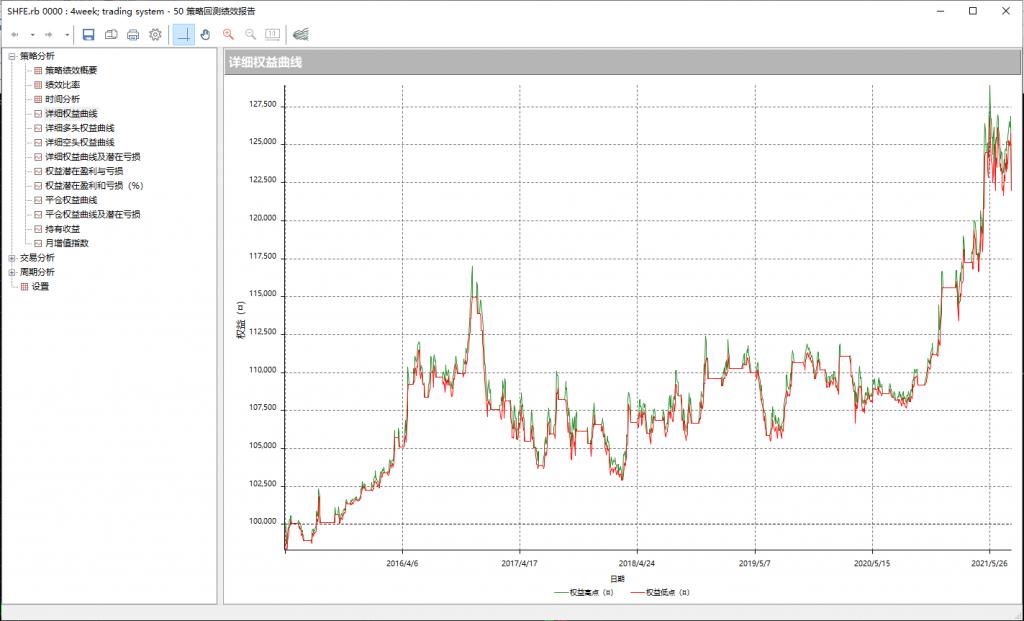The height and width of the screenshot is (621, 1024).
Task: Save the report with the floppy icon
Action: [89, 35]
